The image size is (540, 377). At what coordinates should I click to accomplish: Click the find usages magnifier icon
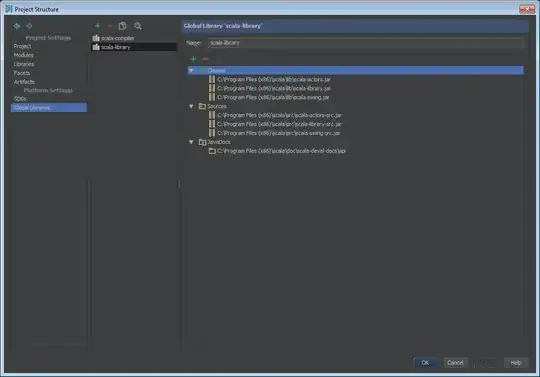(138, 26)
